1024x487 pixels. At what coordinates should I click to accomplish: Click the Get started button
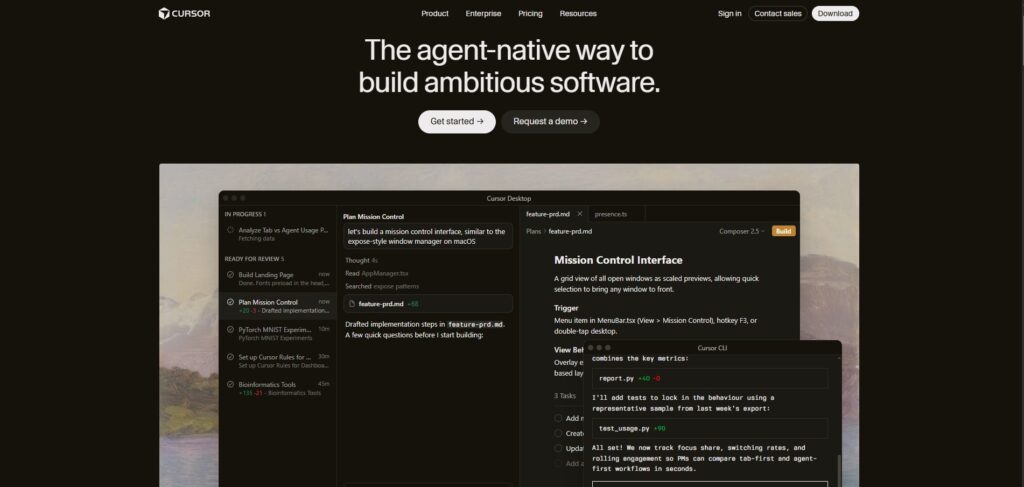pos(457,121)
